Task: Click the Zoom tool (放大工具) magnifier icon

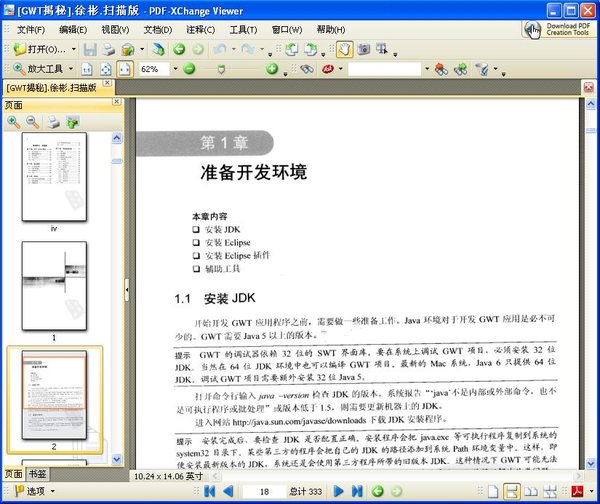Action: coord(19,69)
